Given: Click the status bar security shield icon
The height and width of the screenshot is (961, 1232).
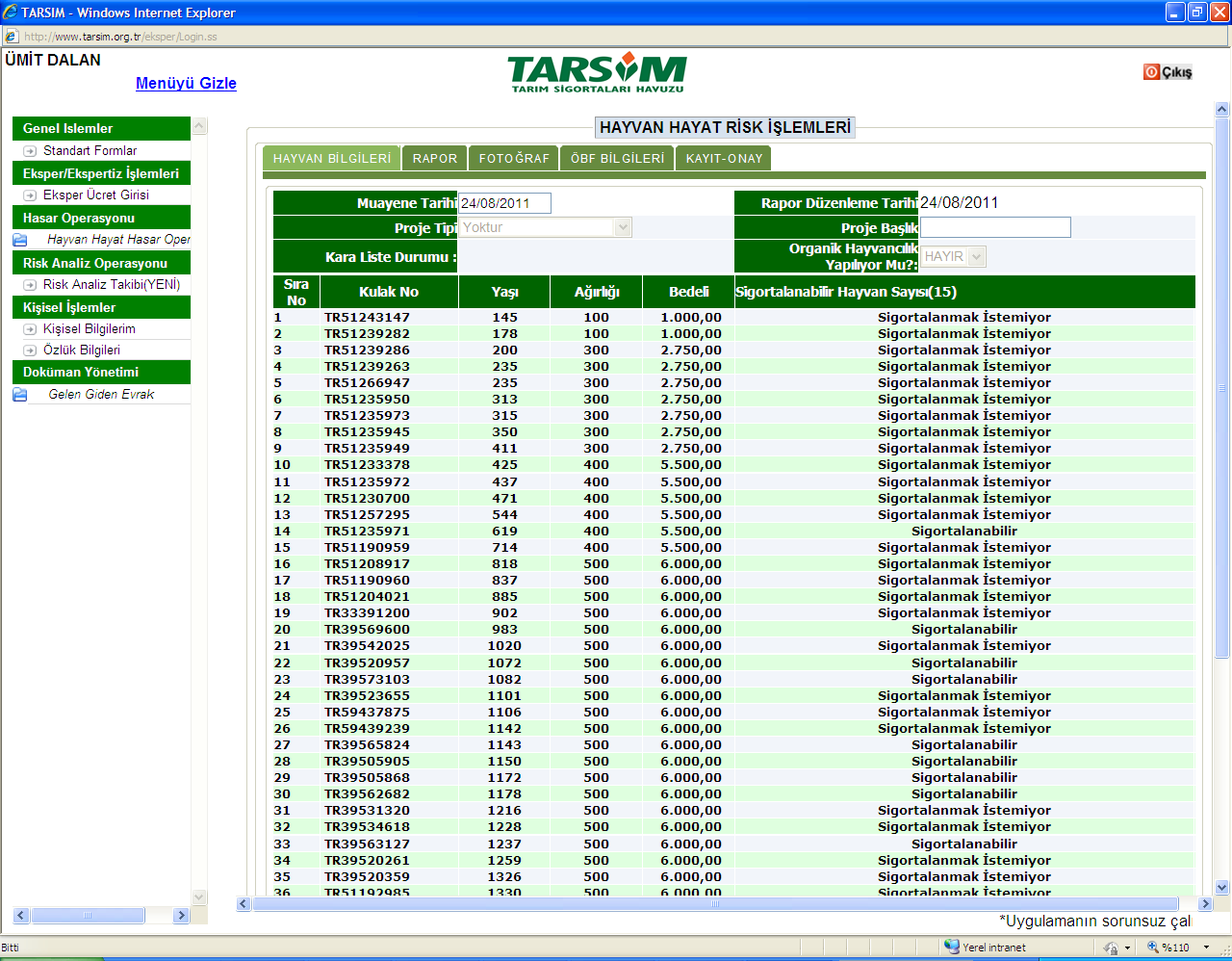Looking at the screenshot, I should click(x=1111, y=948).
